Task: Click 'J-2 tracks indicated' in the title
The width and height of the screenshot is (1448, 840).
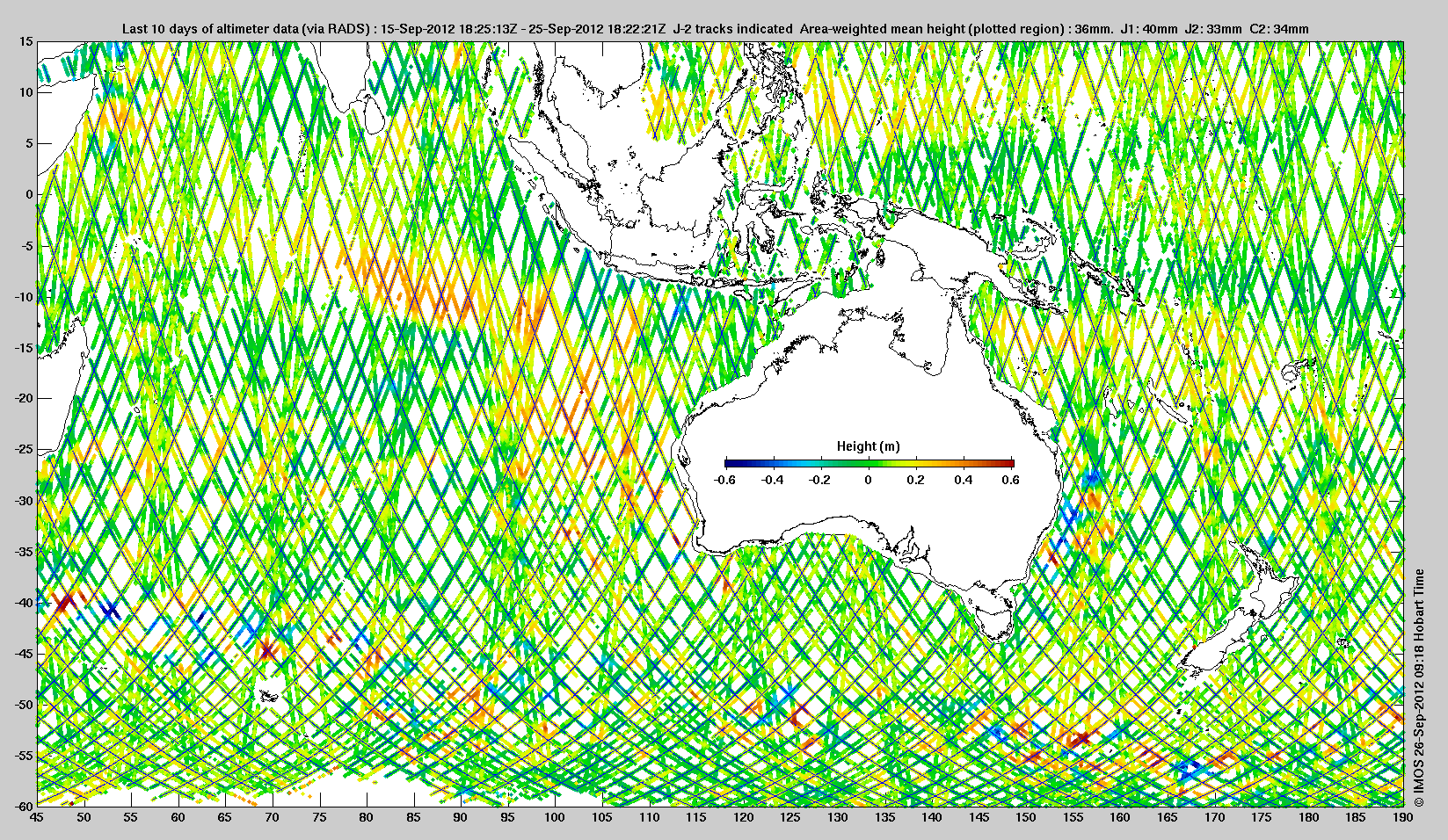Action: 732,29
